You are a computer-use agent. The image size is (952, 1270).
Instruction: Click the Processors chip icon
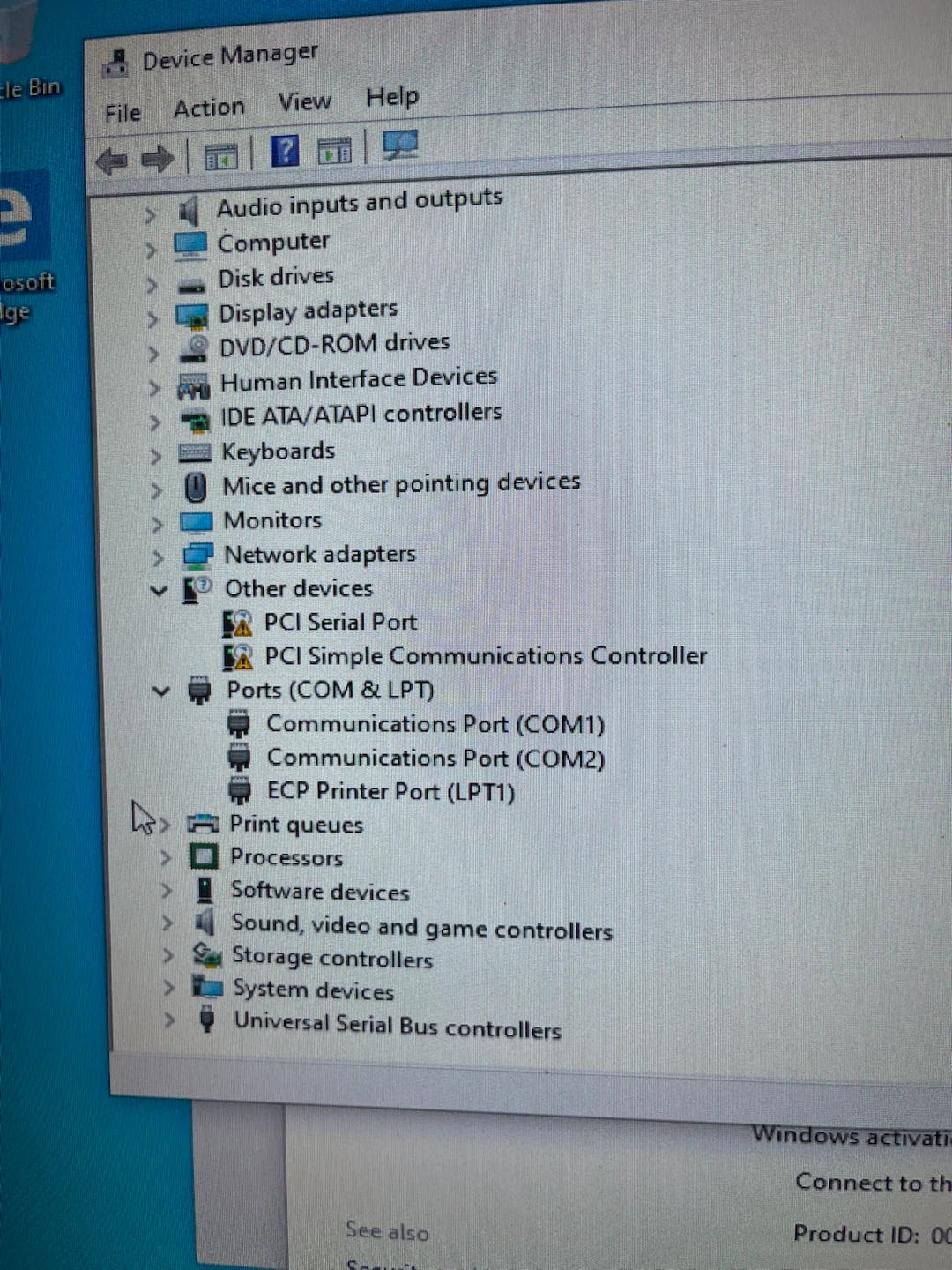pyautogui.click(x=205, y=856)
